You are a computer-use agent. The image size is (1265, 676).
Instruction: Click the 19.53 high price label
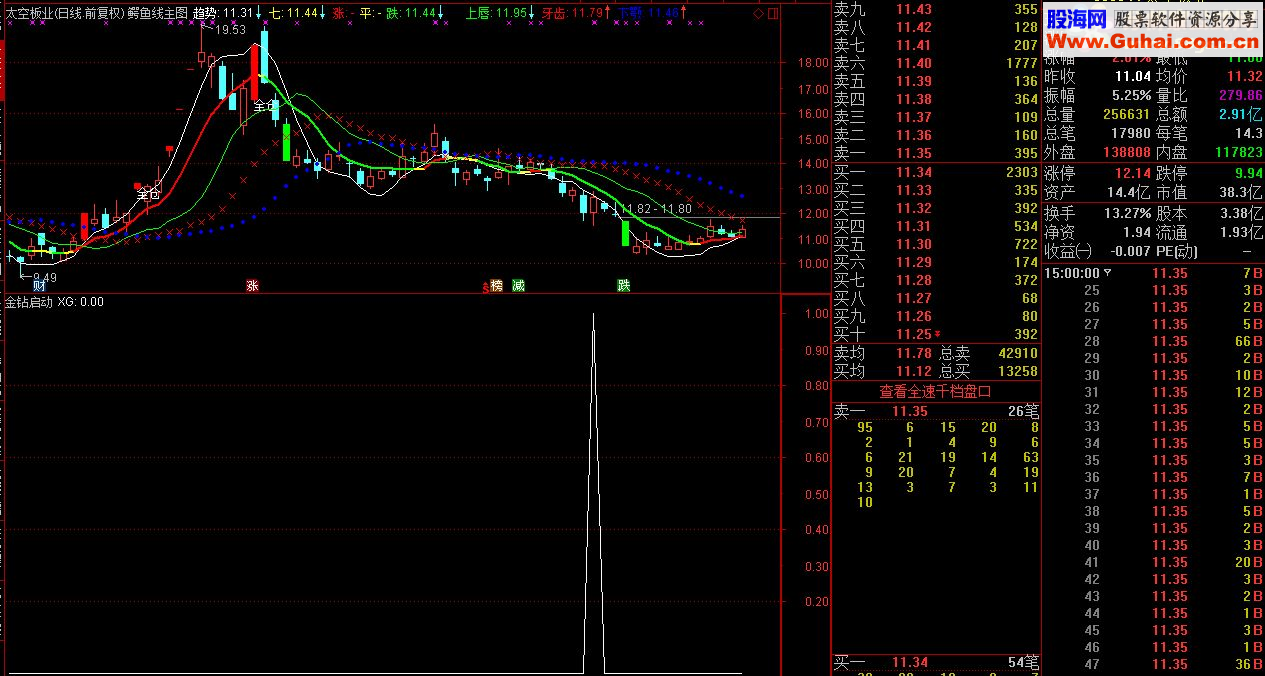pos(230,31)
